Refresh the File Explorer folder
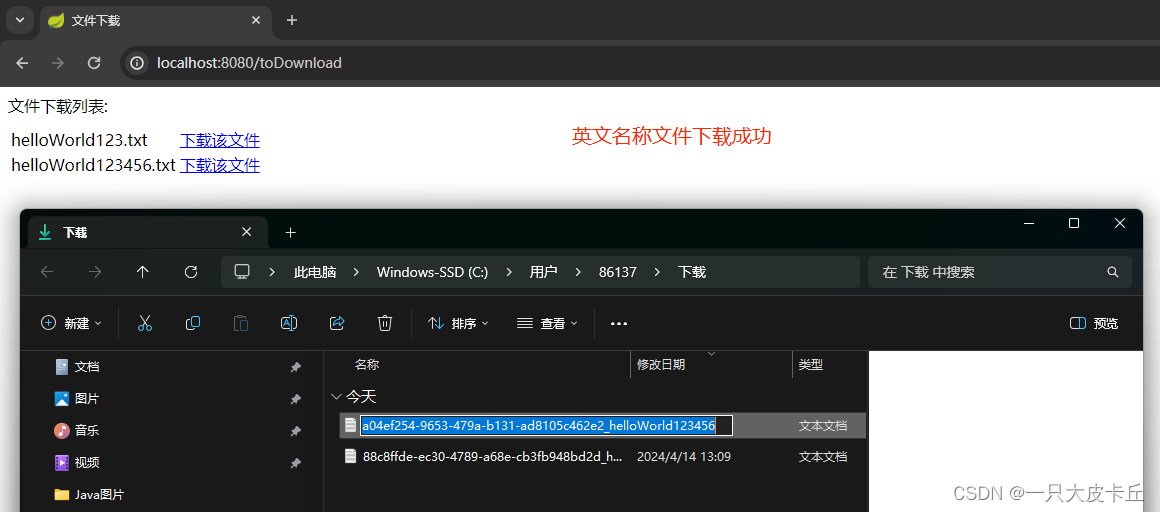The height and width of the screenshot is (512, 1160). coord(191,272)
